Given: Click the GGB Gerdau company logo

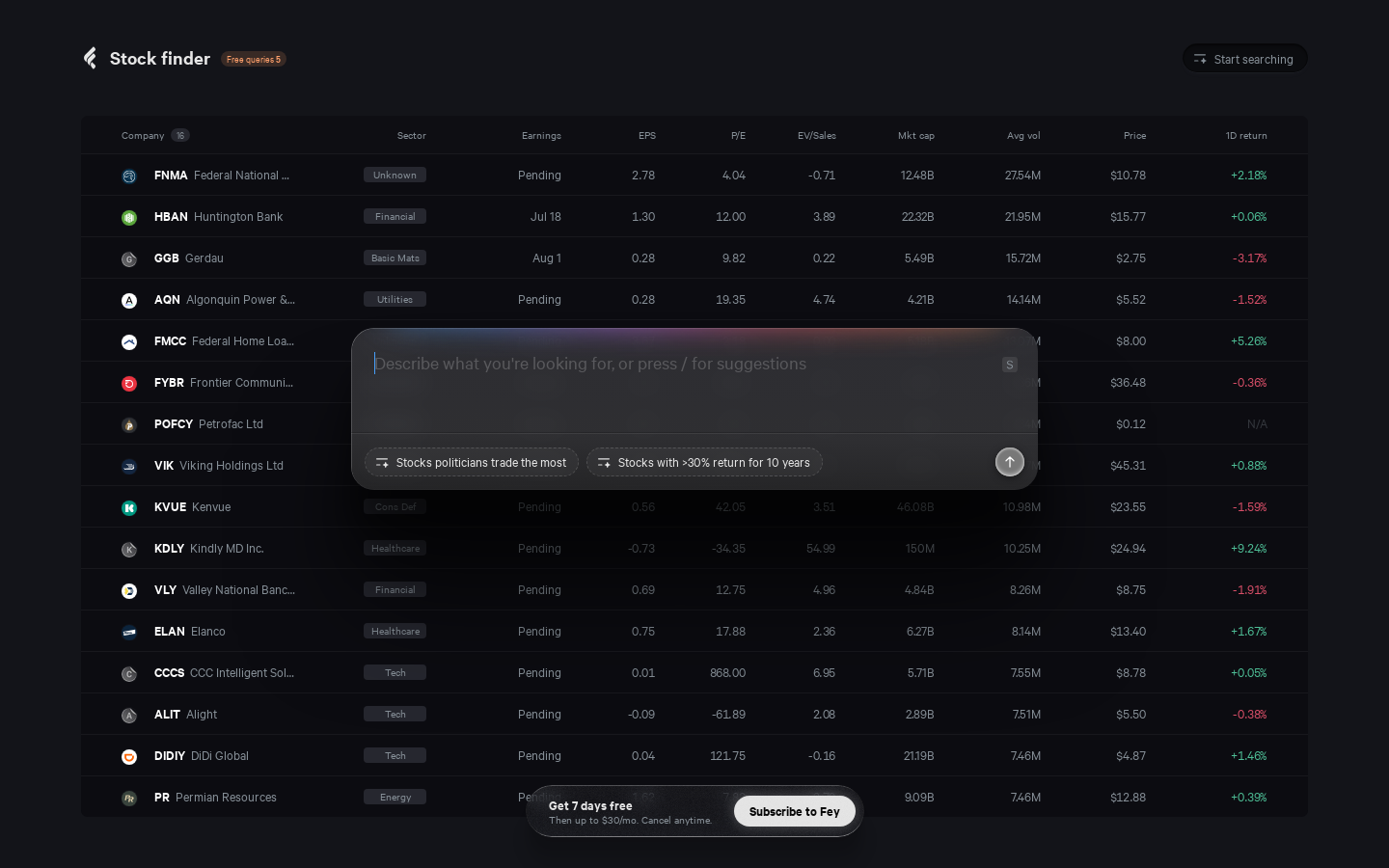Looking at the screenshot, I should coord(129,258).
